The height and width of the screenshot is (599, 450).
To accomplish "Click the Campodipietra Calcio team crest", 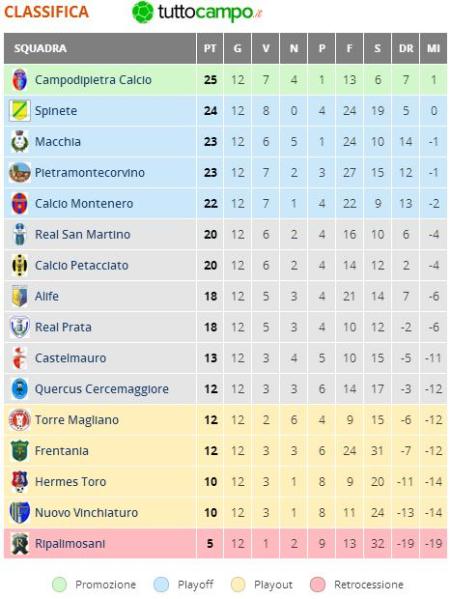I will (19, 80).
